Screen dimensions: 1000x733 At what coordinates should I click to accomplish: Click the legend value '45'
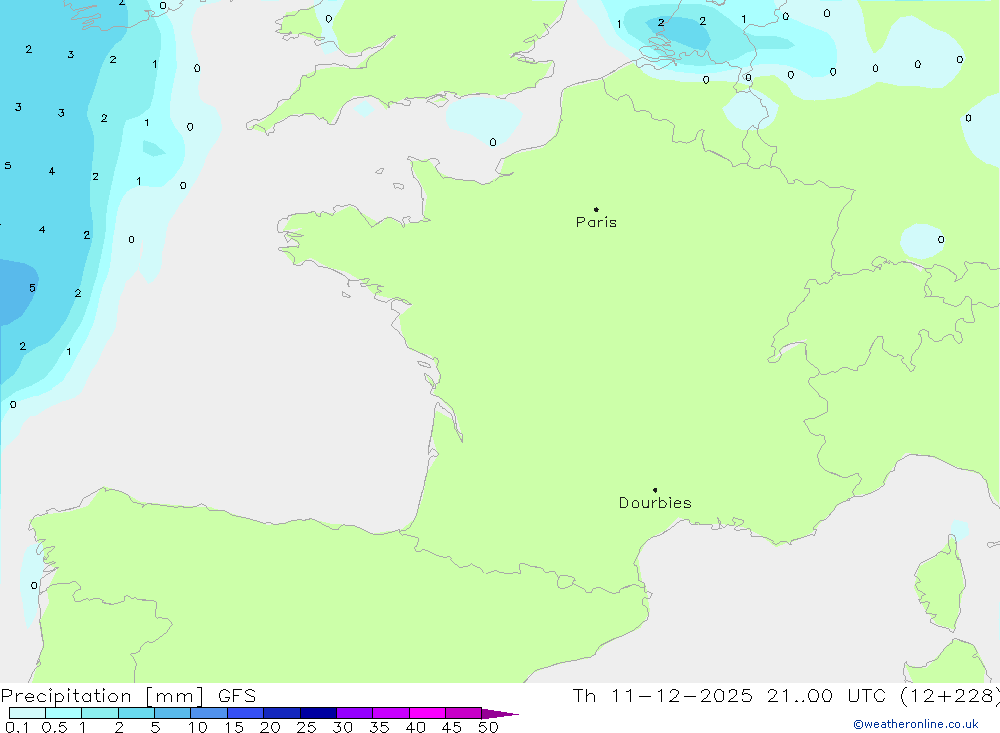tap(452, 727)
